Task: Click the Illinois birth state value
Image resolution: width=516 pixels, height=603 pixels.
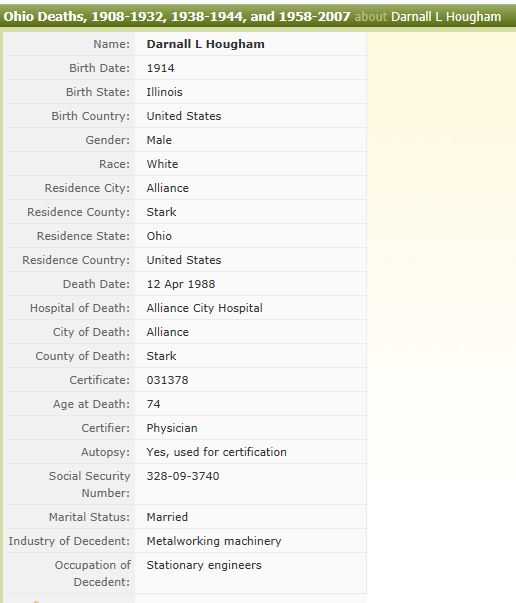Action: click(x=164, y=92)
